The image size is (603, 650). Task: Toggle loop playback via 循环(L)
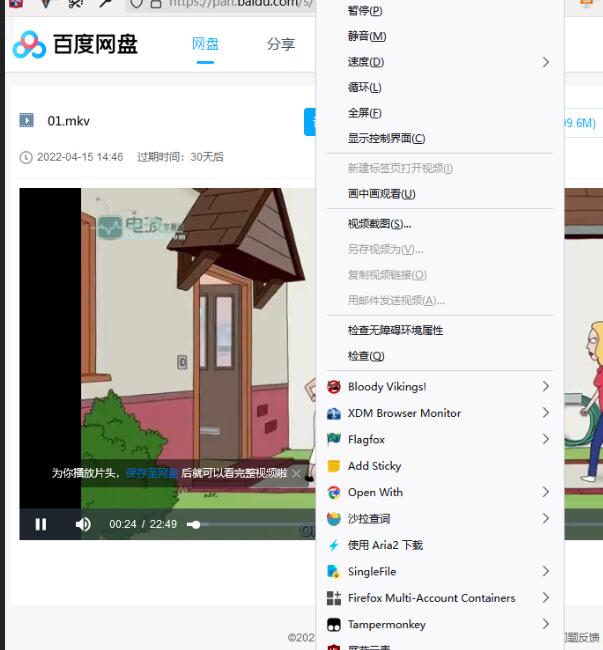click(x=364, y=88)
